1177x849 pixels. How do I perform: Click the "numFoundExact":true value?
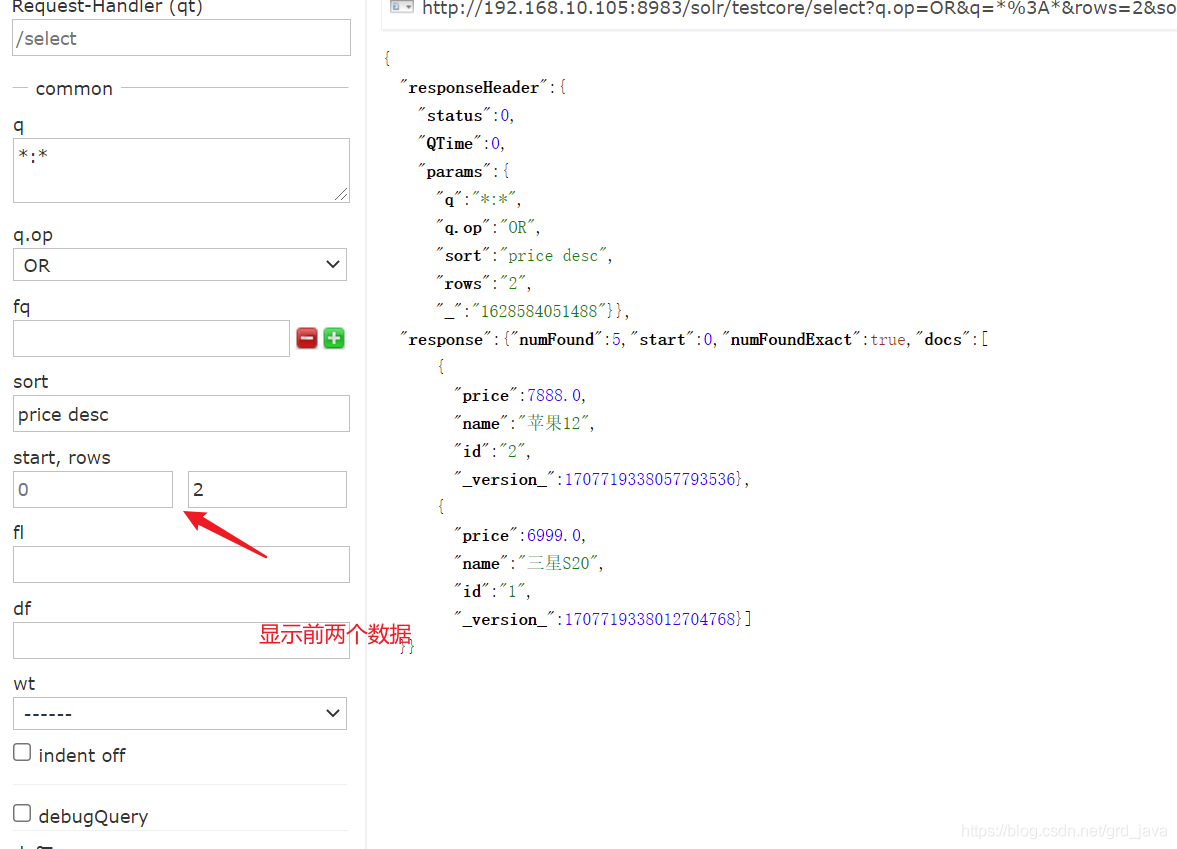point(816,339)
